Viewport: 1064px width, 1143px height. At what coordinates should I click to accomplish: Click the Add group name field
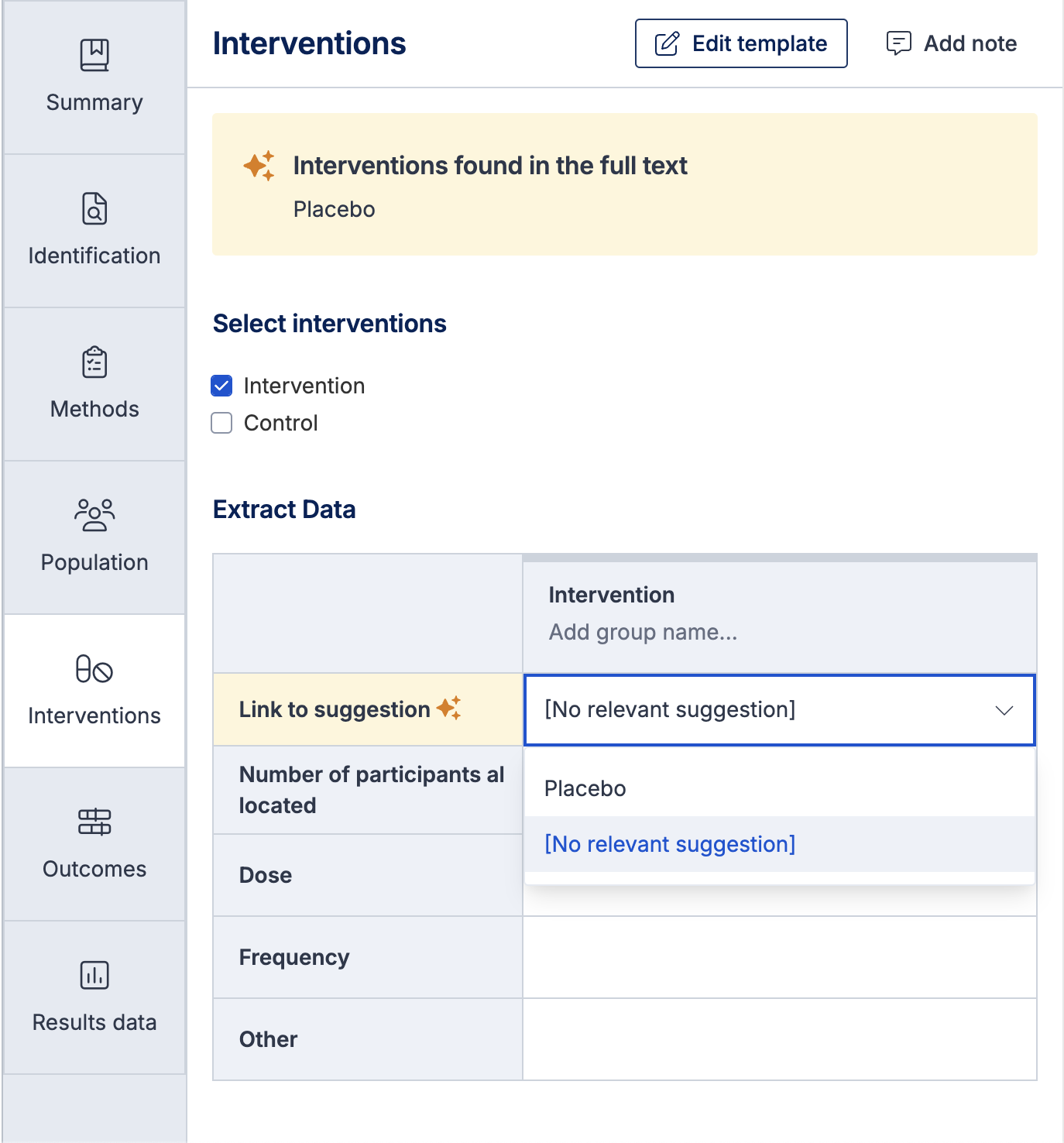coord(643,632)
